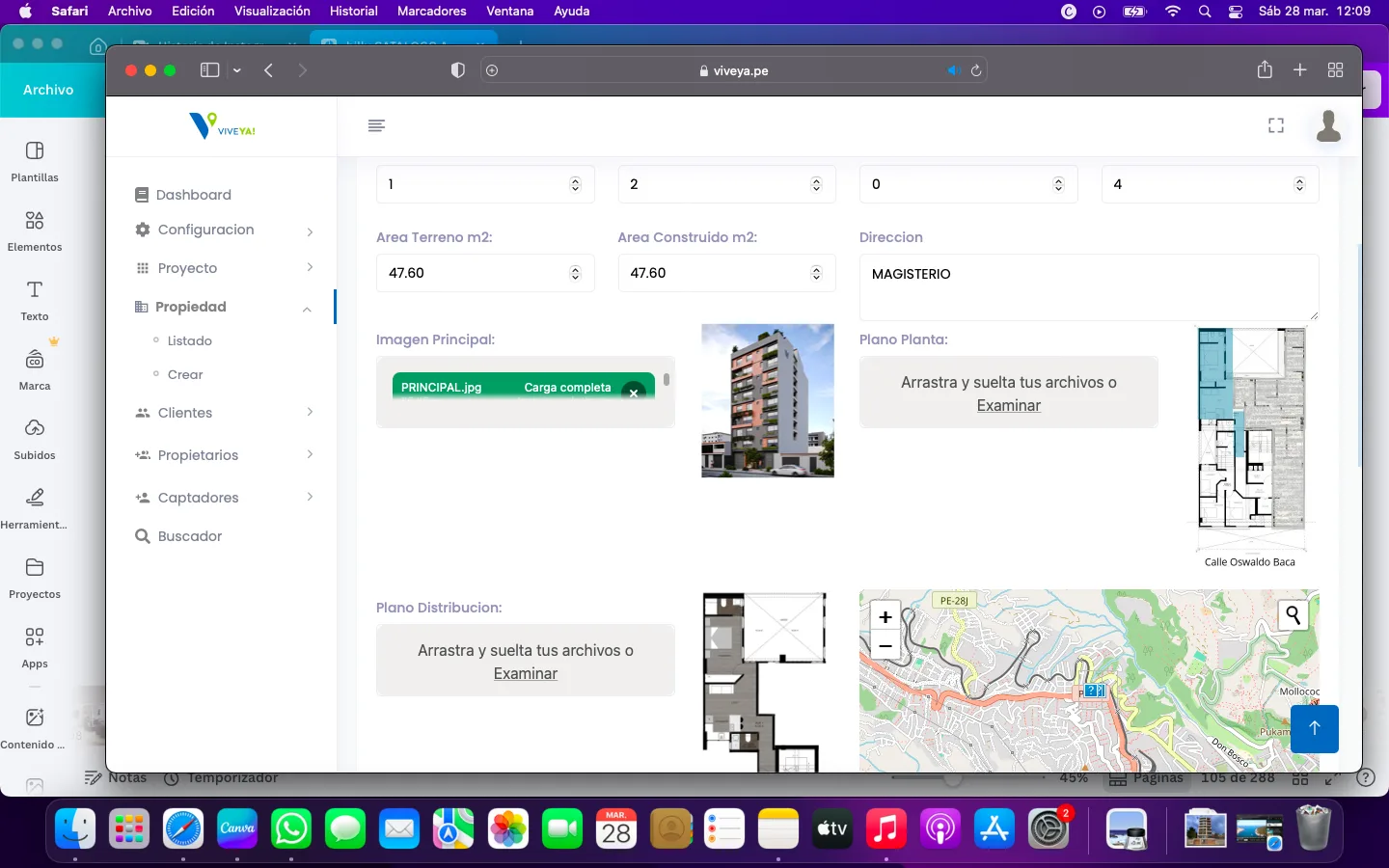
Task: Zoom in on the map
Action: pyautogui.click(x=885, y=617)
